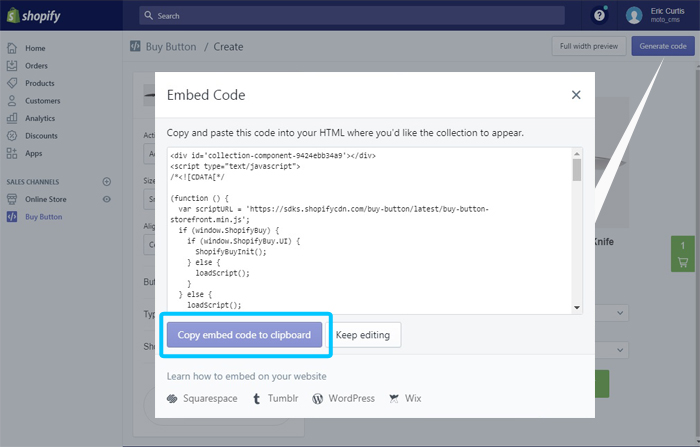Viewport: 700px width, 447px height.
Task: Click the Eric Curtis account name
Action: (667, 11)
